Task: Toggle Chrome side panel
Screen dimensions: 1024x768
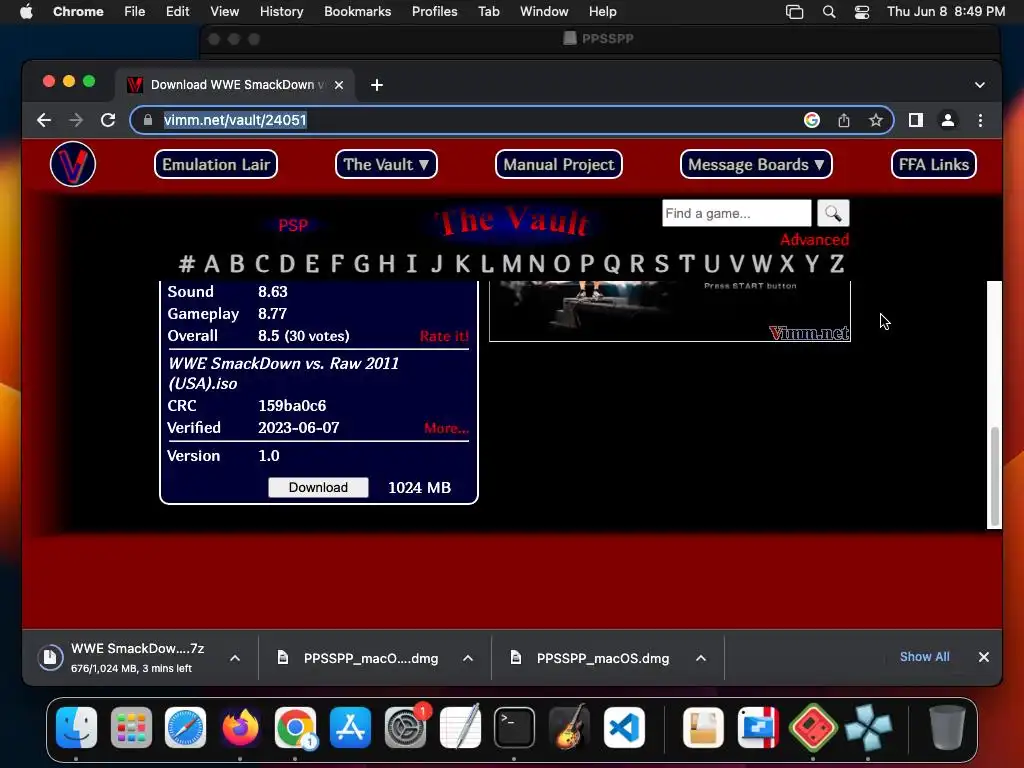Action: click(916, 120)
